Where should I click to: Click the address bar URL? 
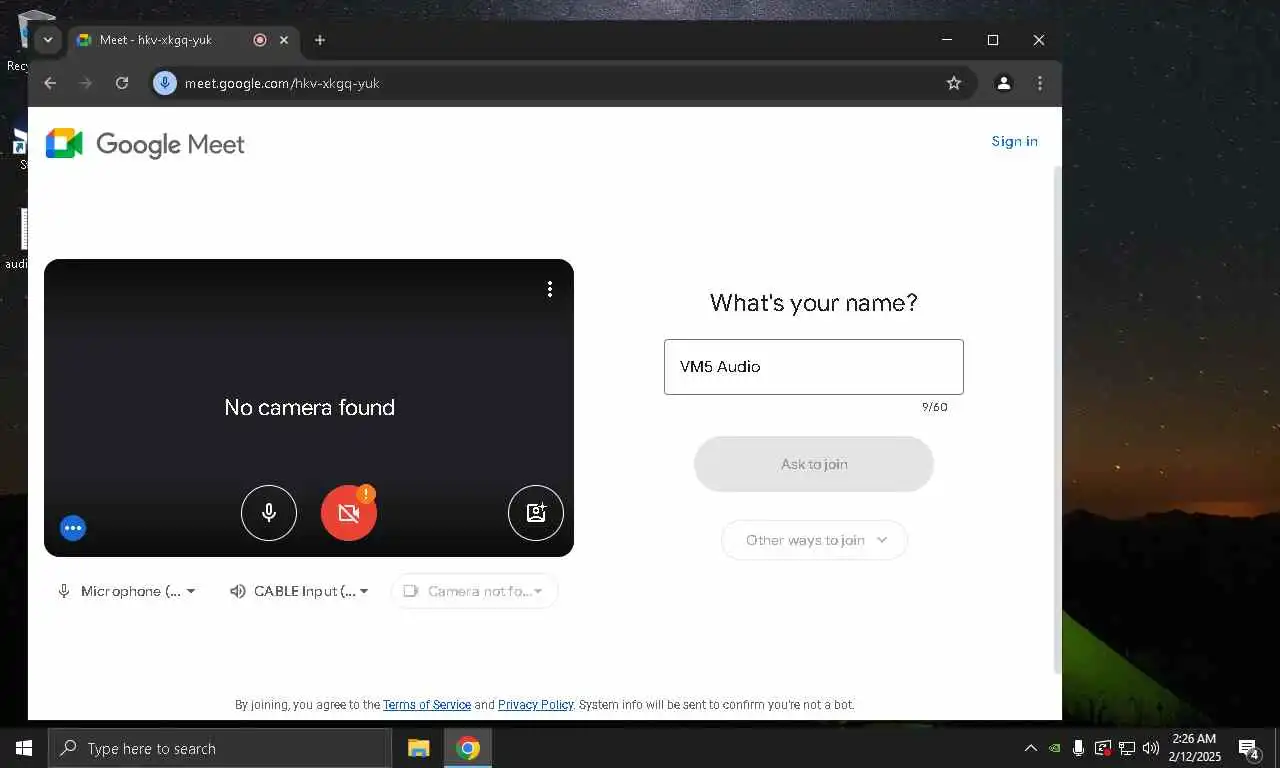[x=282, y=83]
